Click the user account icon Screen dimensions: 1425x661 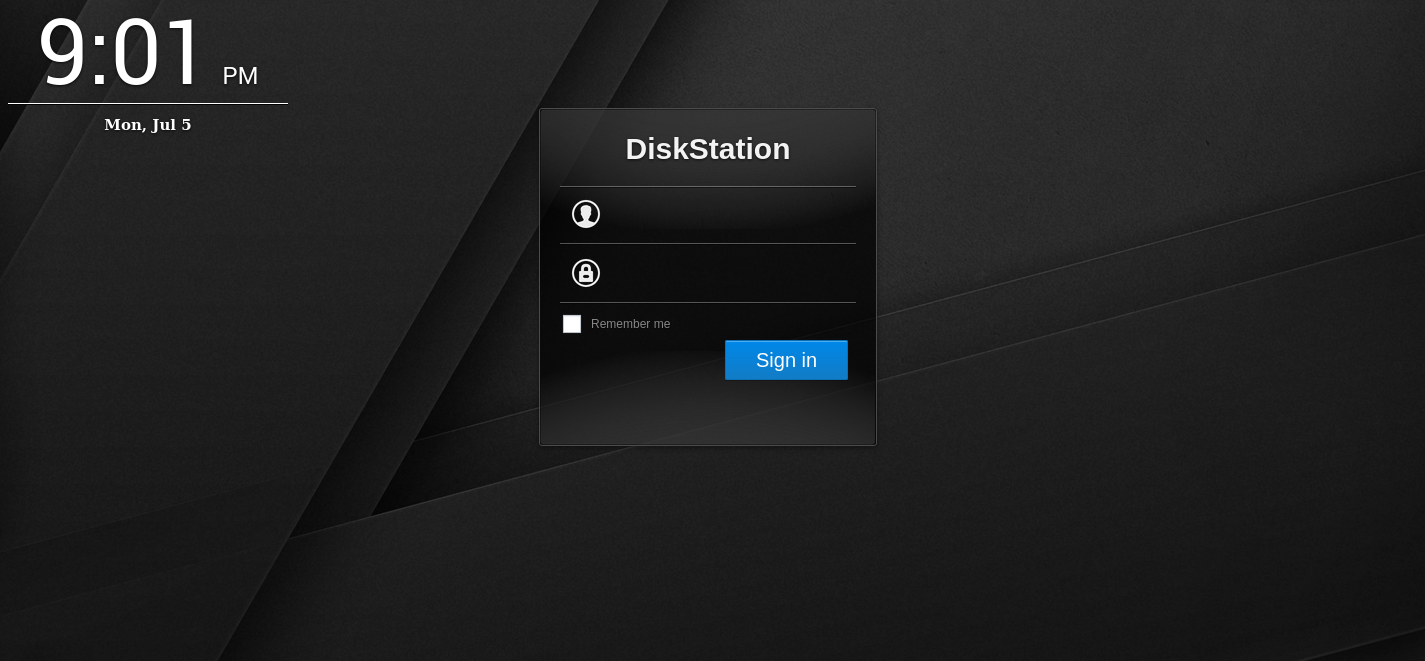(586, 214)
